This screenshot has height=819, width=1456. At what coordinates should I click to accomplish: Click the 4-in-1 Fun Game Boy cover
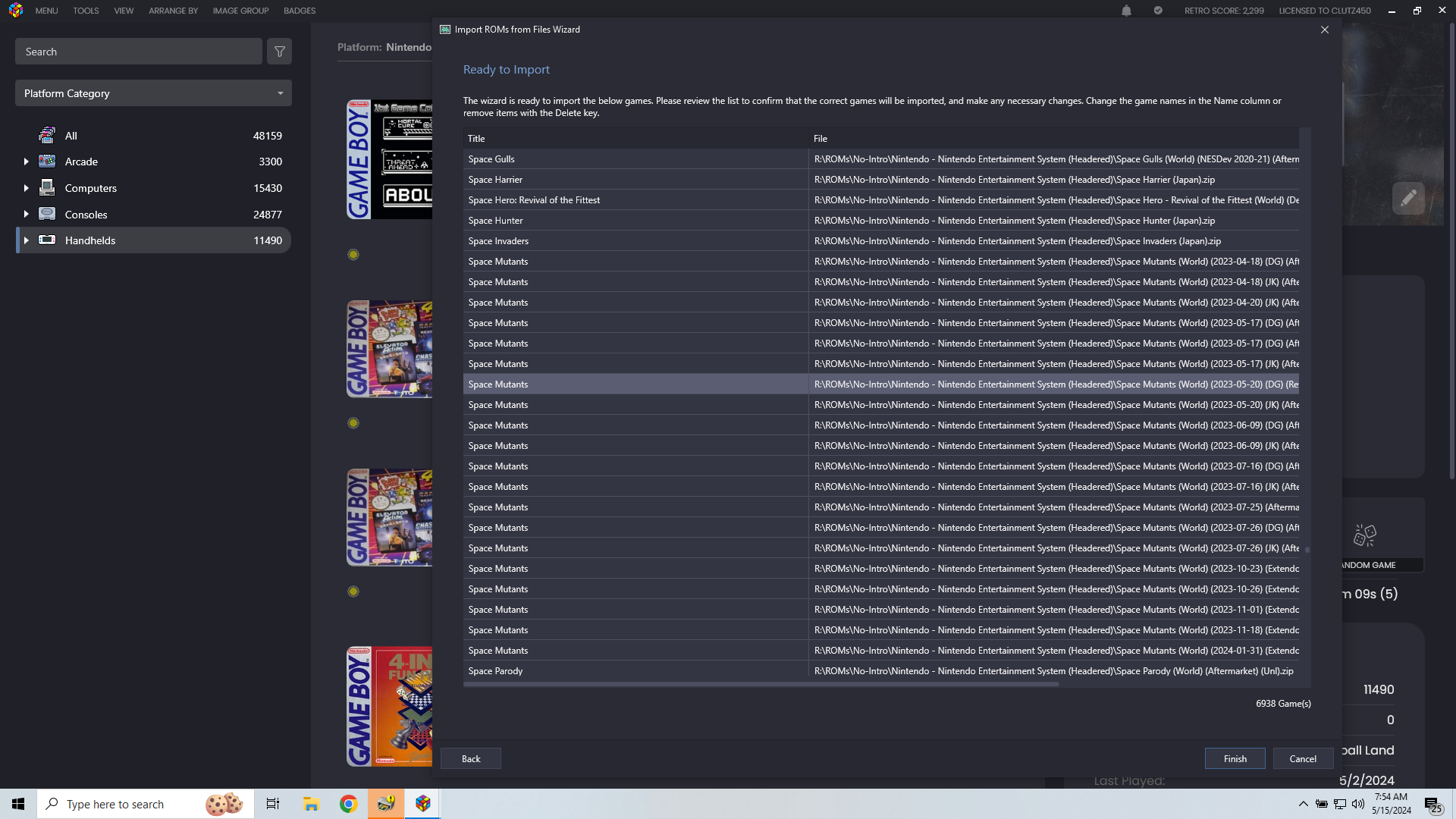tap(390, 706)
